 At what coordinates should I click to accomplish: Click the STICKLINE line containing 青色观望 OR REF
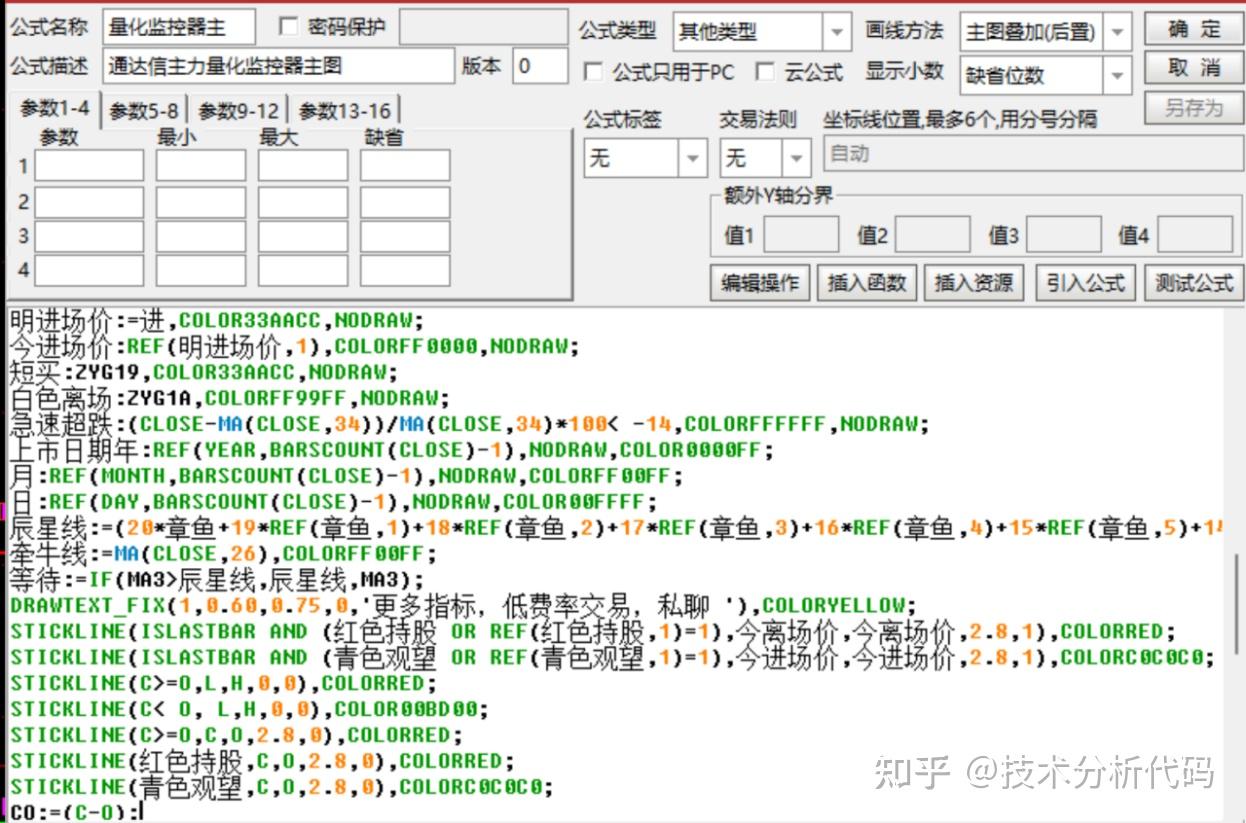pos(612,658)
